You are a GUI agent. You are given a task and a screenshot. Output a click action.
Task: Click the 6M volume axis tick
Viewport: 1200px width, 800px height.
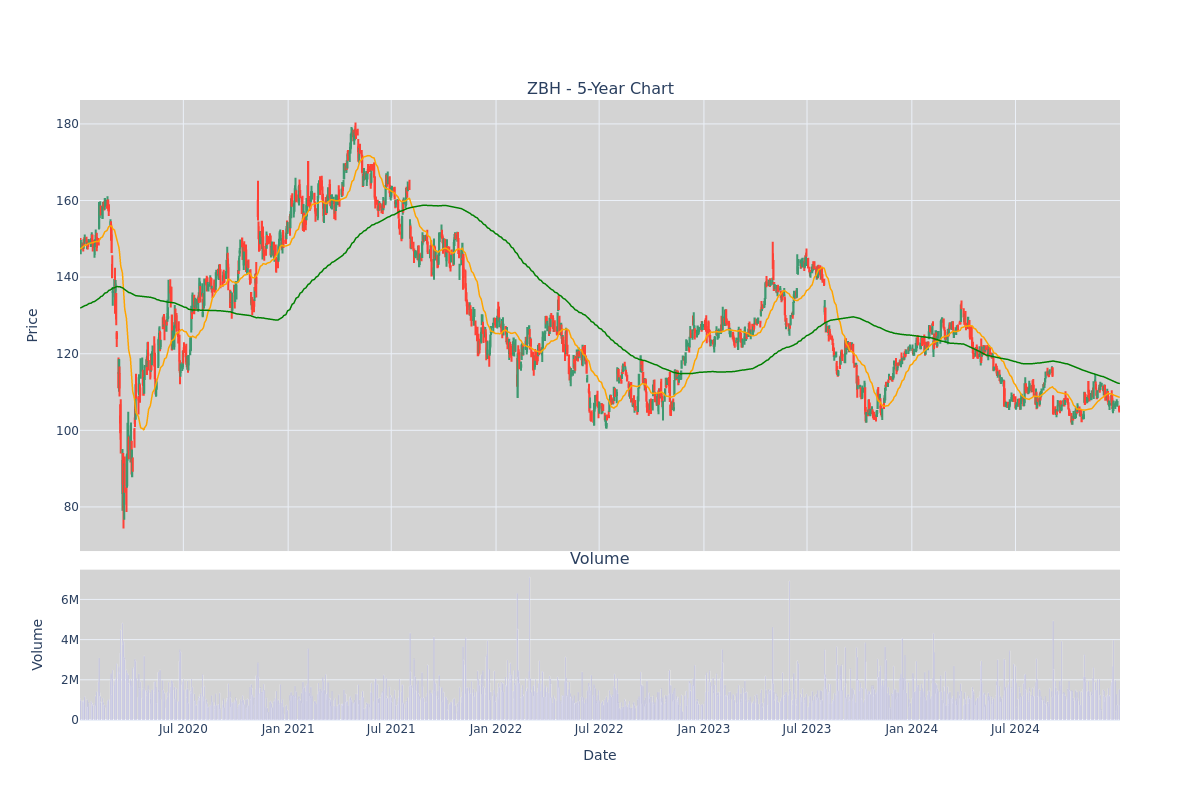[x=70, y=600]
